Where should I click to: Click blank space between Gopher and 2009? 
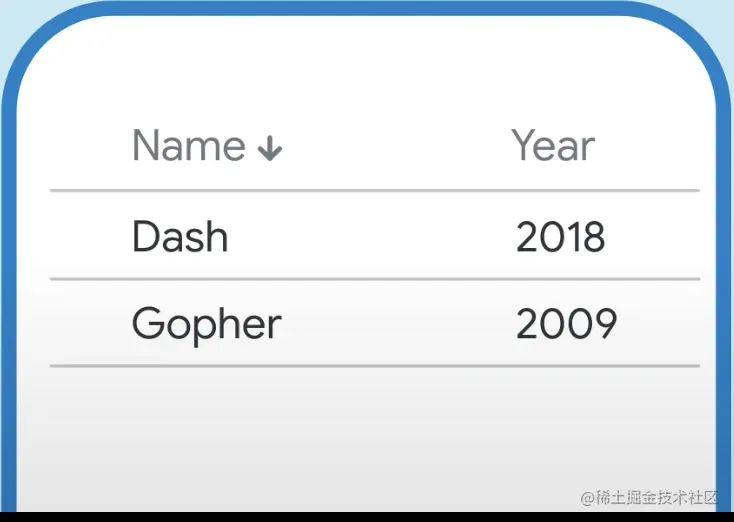click(x=398, y=323)
